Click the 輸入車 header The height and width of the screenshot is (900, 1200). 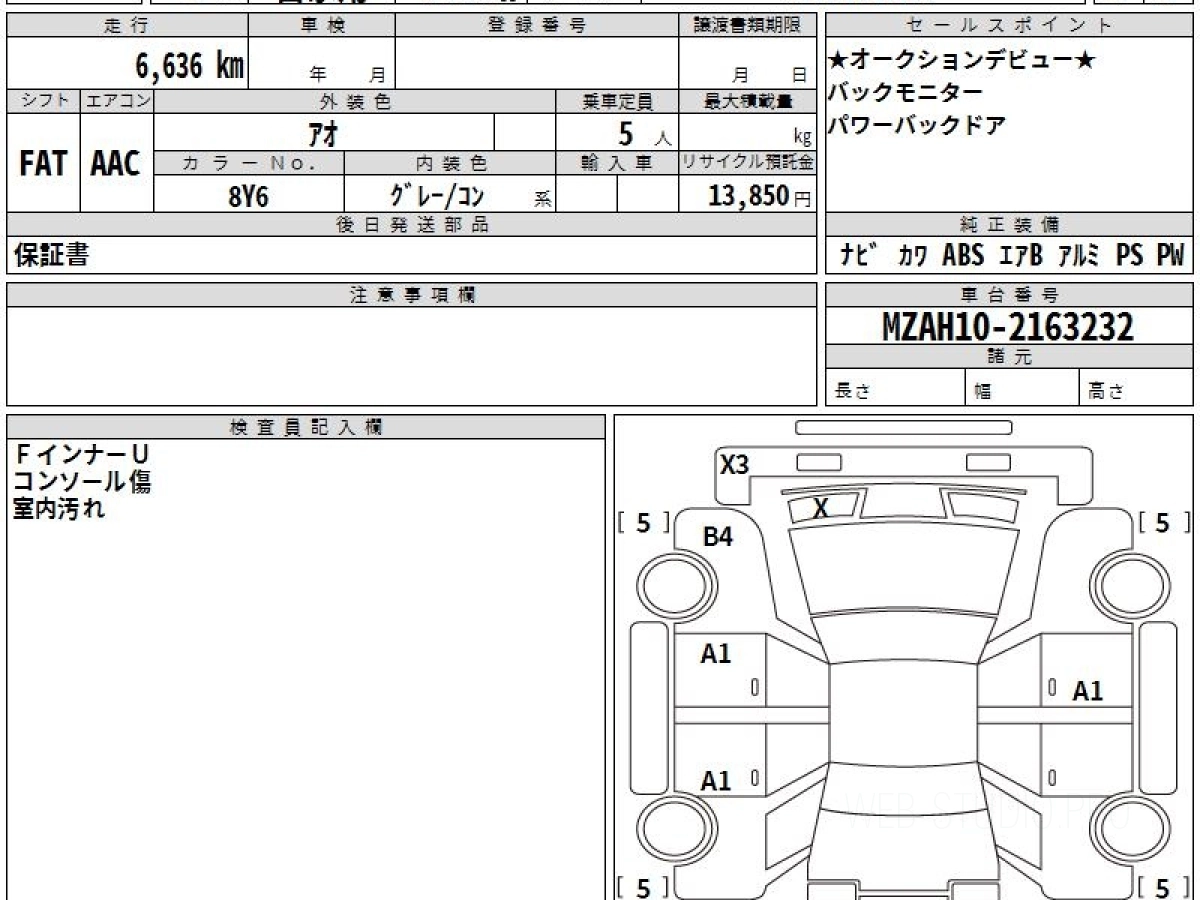pos(617,163)
